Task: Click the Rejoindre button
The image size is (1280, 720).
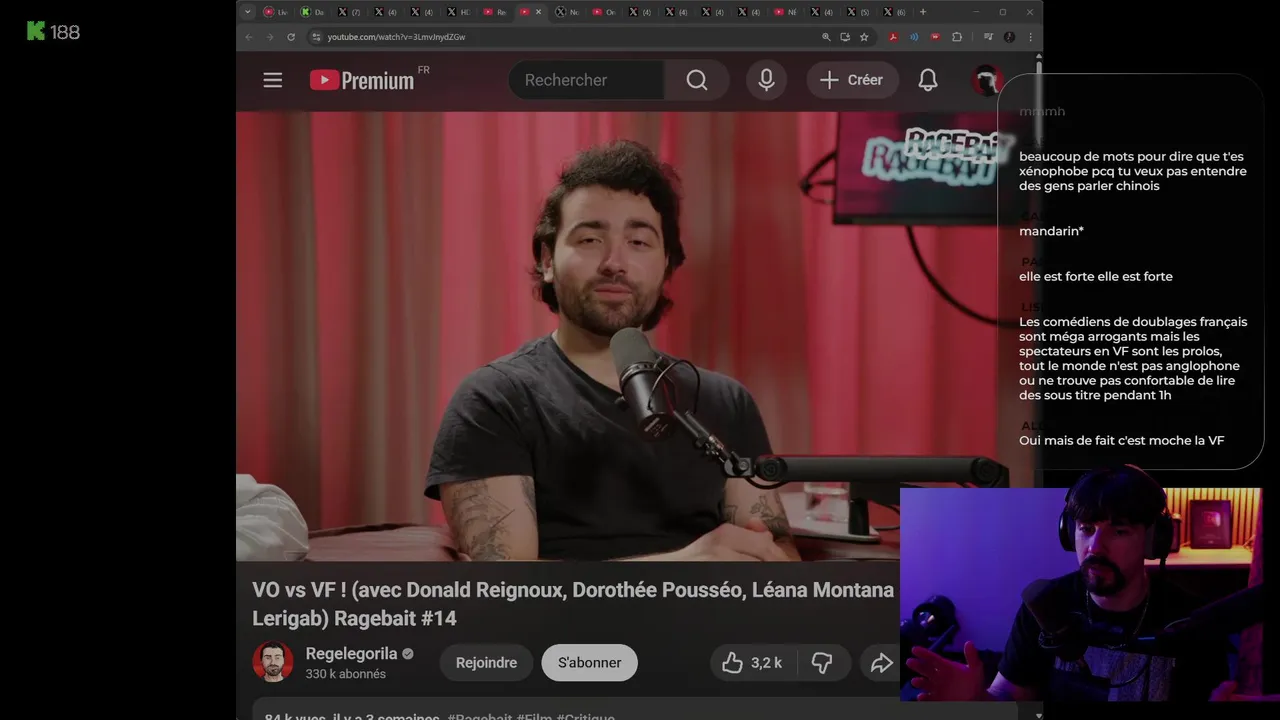Action: 486,662
